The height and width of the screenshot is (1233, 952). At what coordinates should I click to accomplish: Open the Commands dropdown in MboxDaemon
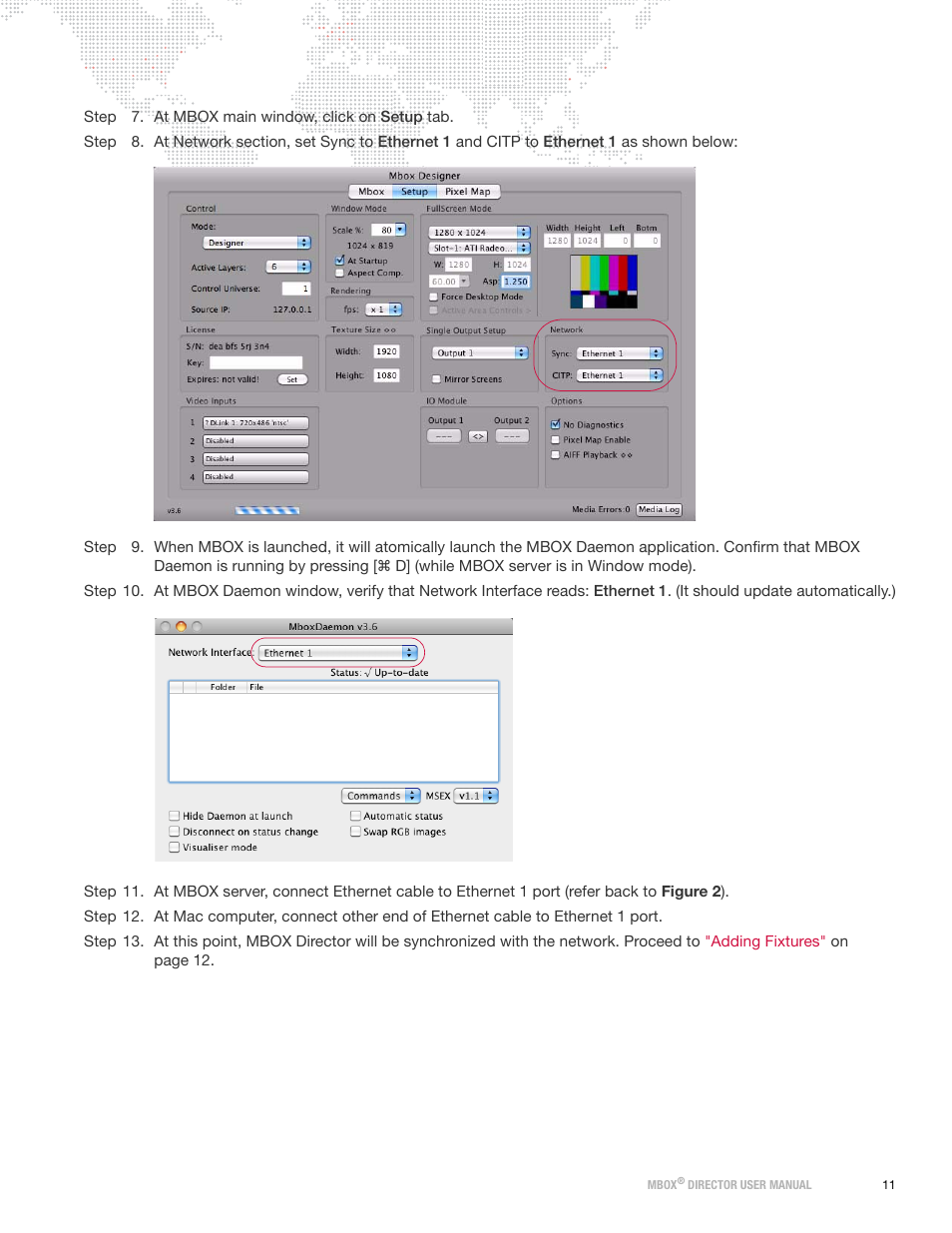380,796
